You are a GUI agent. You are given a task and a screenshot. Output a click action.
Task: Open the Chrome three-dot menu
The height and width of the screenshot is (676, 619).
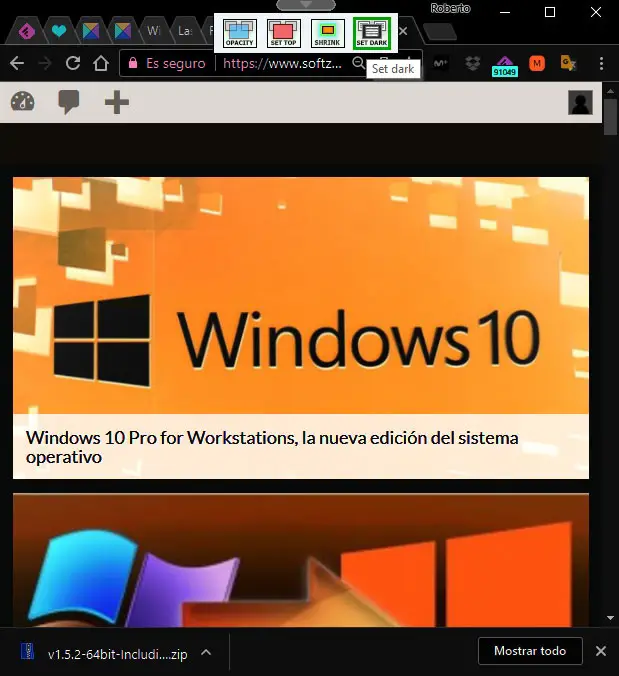pos(601,63)
